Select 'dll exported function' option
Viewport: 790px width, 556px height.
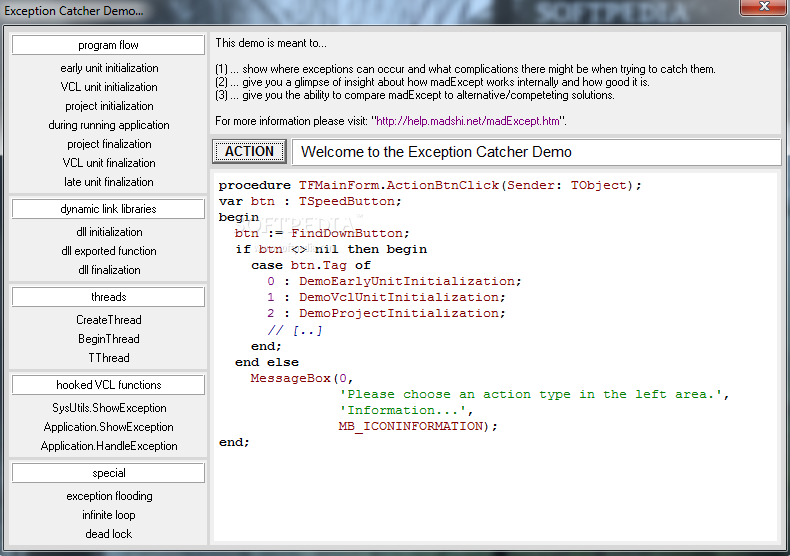tap(109, 251)
